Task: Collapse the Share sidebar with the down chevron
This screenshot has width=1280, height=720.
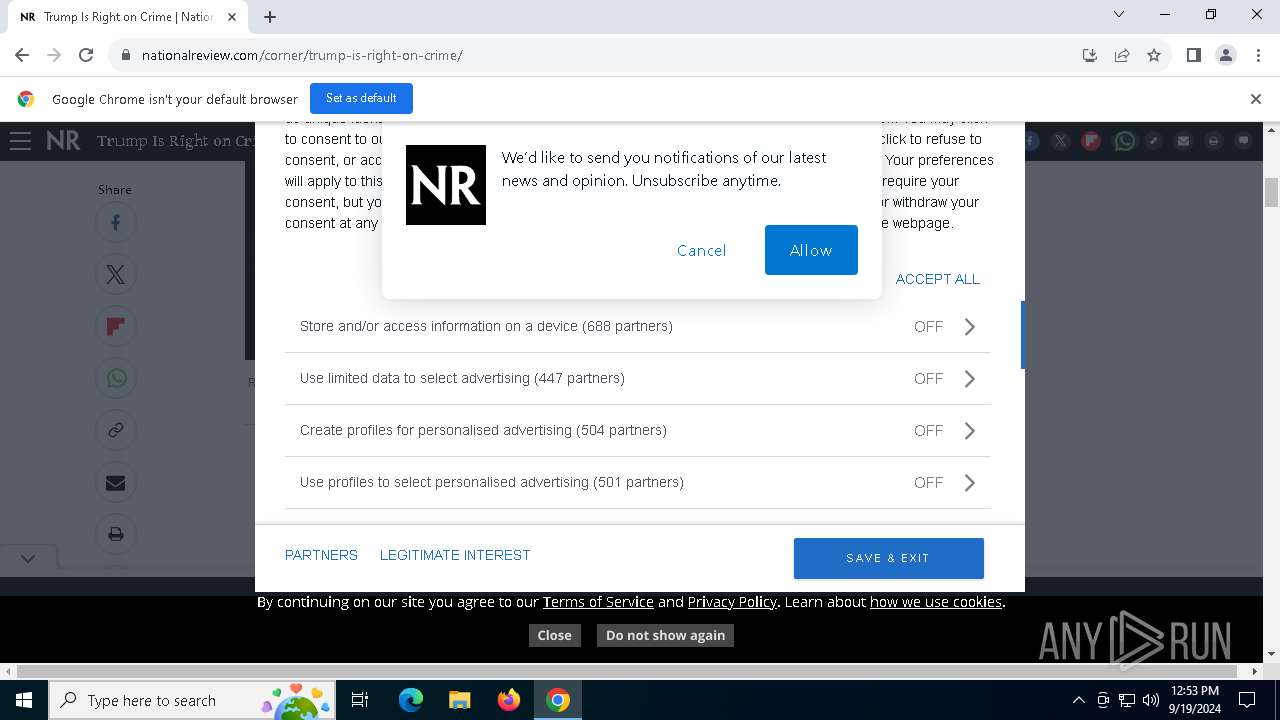Action: 28,559
